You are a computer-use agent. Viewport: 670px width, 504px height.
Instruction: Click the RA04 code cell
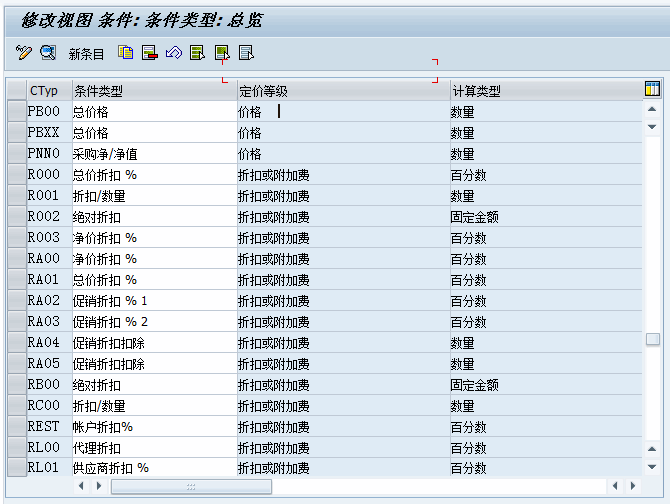(49, 343)
